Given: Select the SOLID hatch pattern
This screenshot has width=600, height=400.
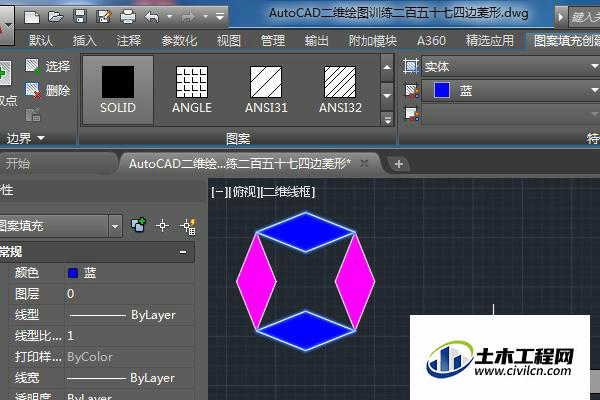Looking at the screenshot, I should [118, 90].
